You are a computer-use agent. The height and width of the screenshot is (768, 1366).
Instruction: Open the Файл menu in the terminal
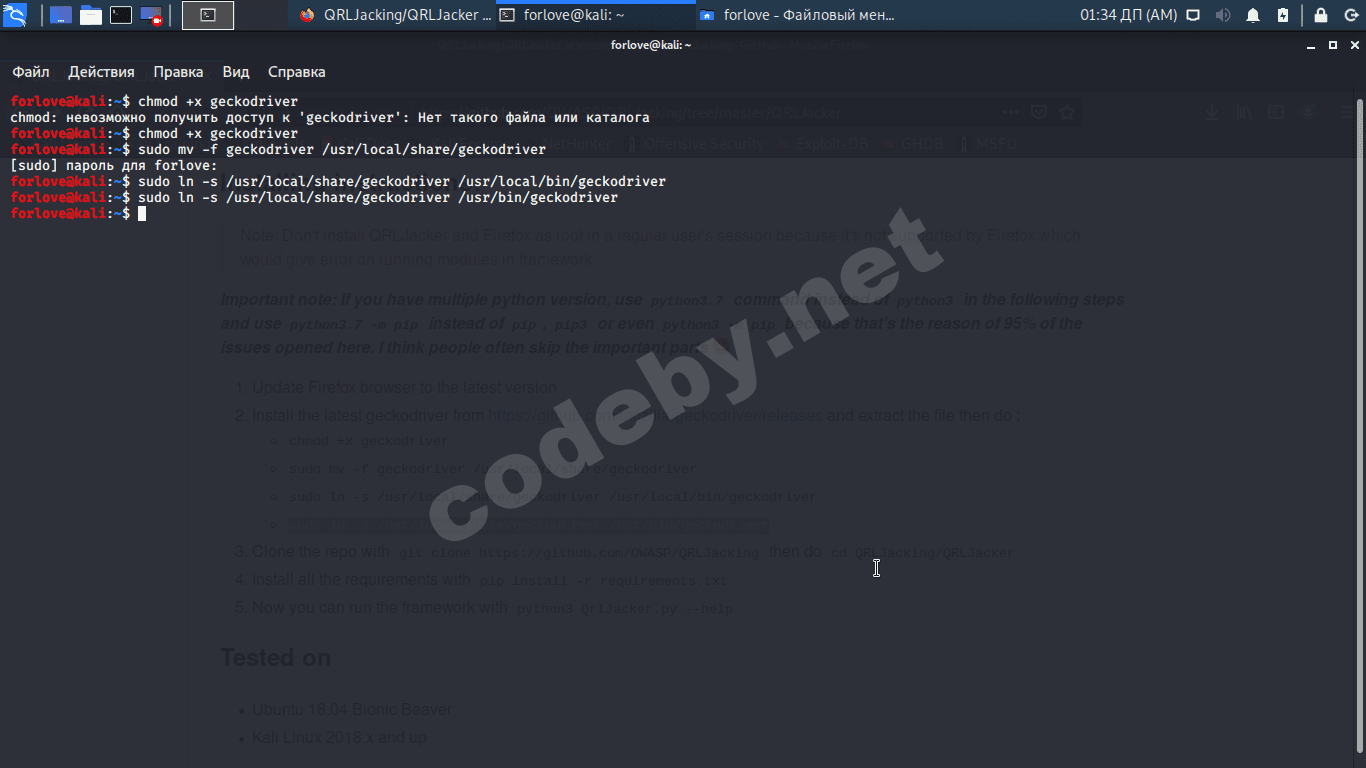(31, 72)
